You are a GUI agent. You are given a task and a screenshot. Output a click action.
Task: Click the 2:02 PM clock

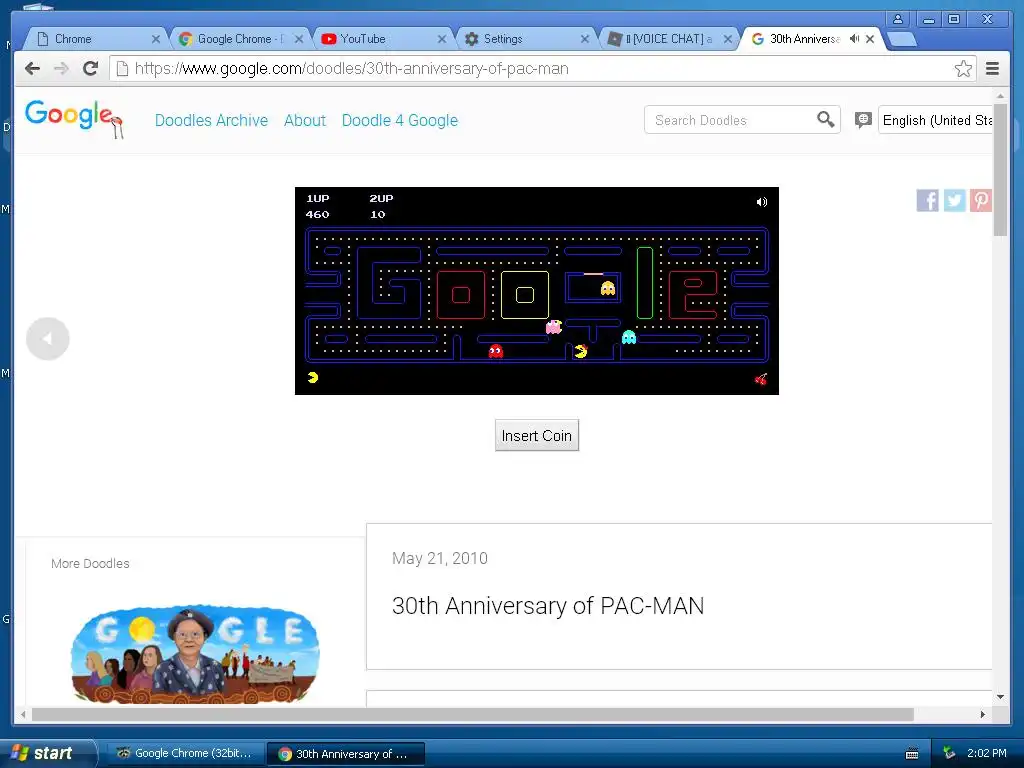pos(987,753)
